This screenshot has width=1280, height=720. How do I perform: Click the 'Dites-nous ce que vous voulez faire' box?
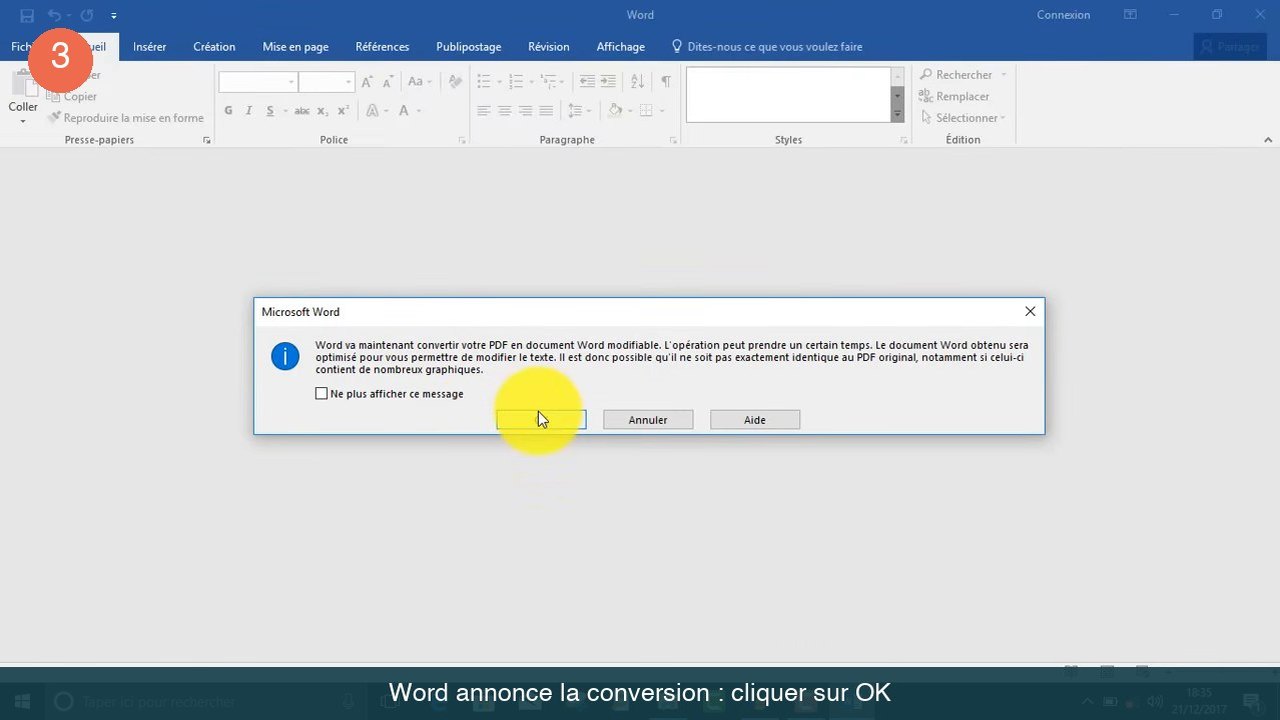[x=766, y=47]
